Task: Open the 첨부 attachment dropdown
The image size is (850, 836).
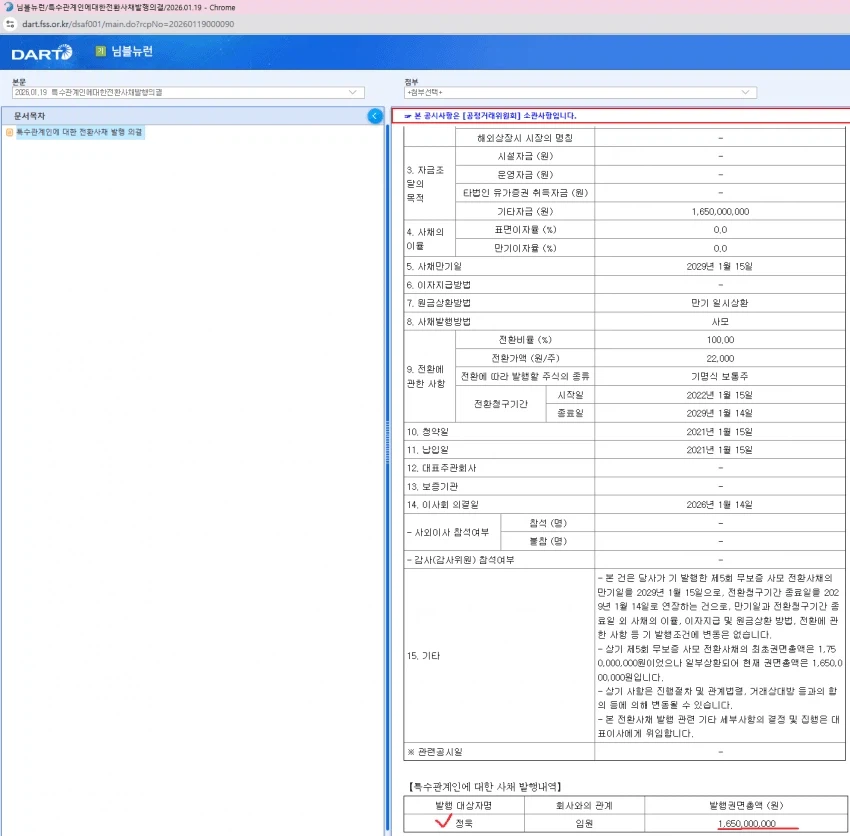Action: click(580, 93)
